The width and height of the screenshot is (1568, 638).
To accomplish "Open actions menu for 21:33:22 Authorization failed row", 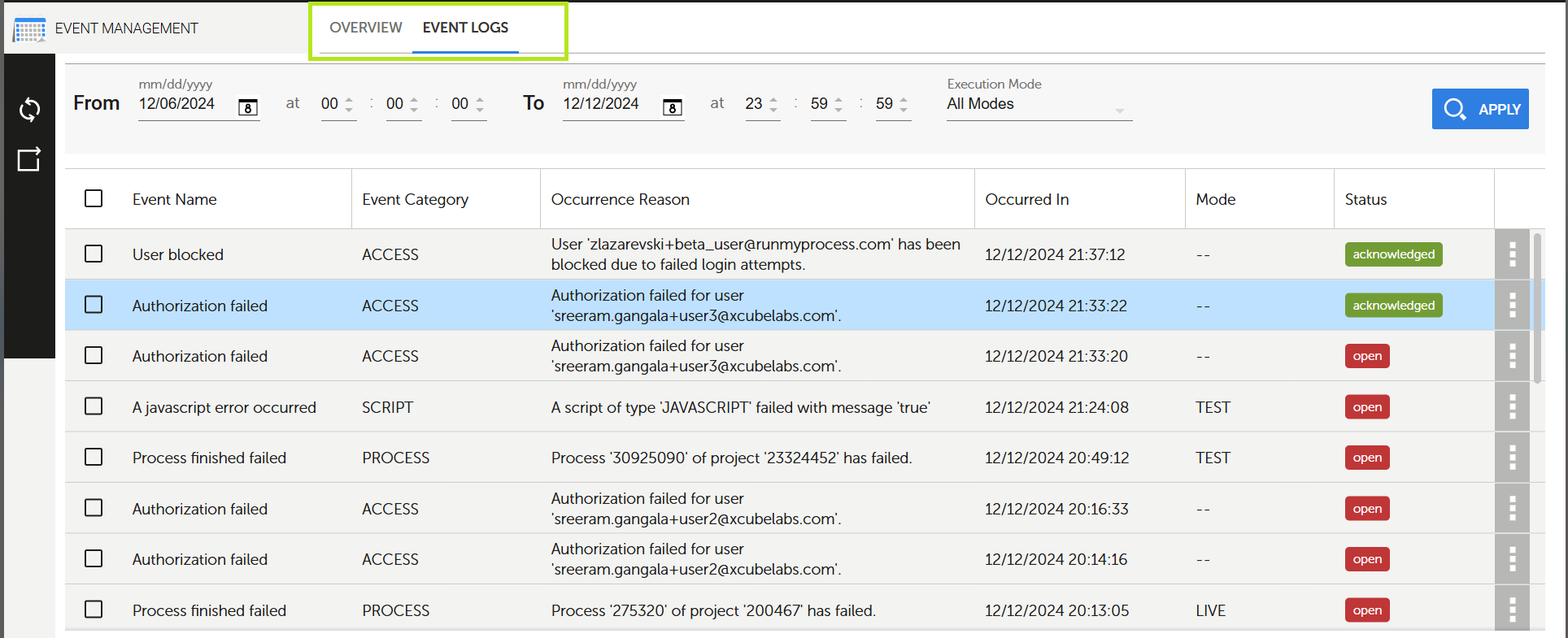I will 1513,306.
